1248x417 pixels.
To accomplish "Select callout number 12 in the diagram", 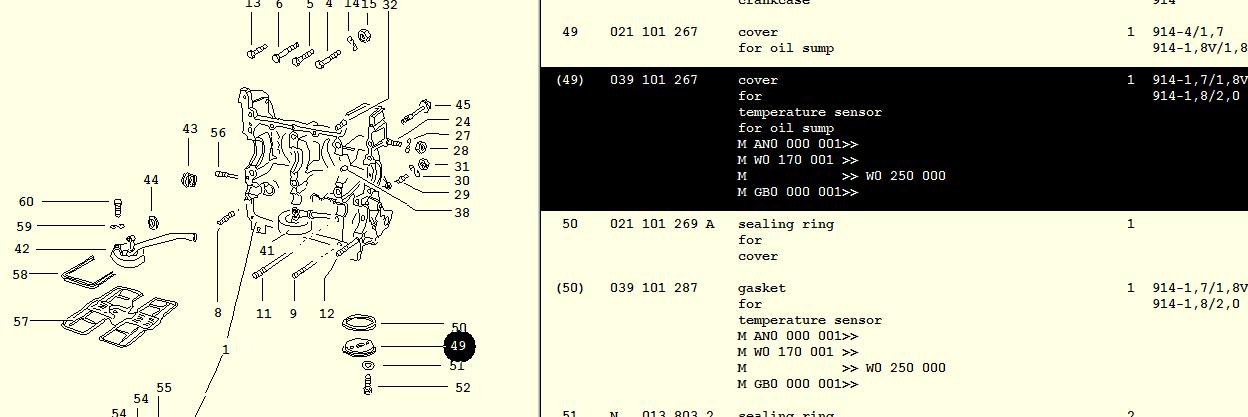I will click(327, 313).
